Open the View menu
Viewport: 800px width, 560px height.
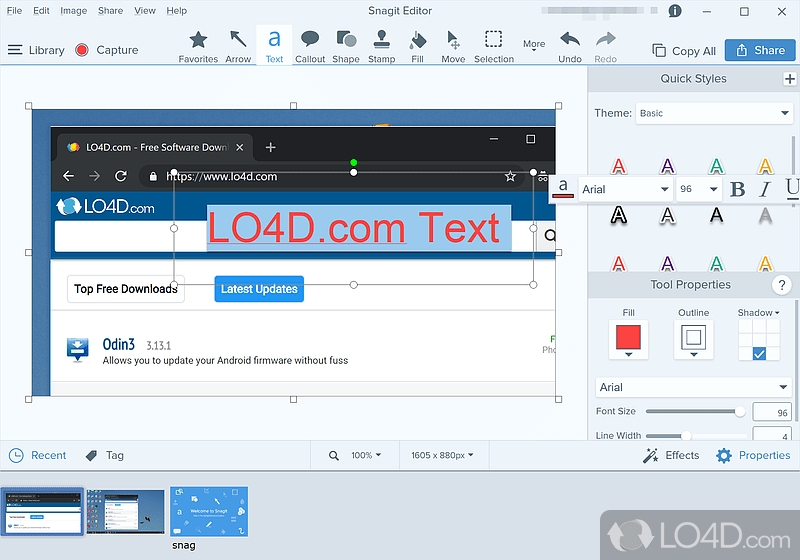(145, 11)
